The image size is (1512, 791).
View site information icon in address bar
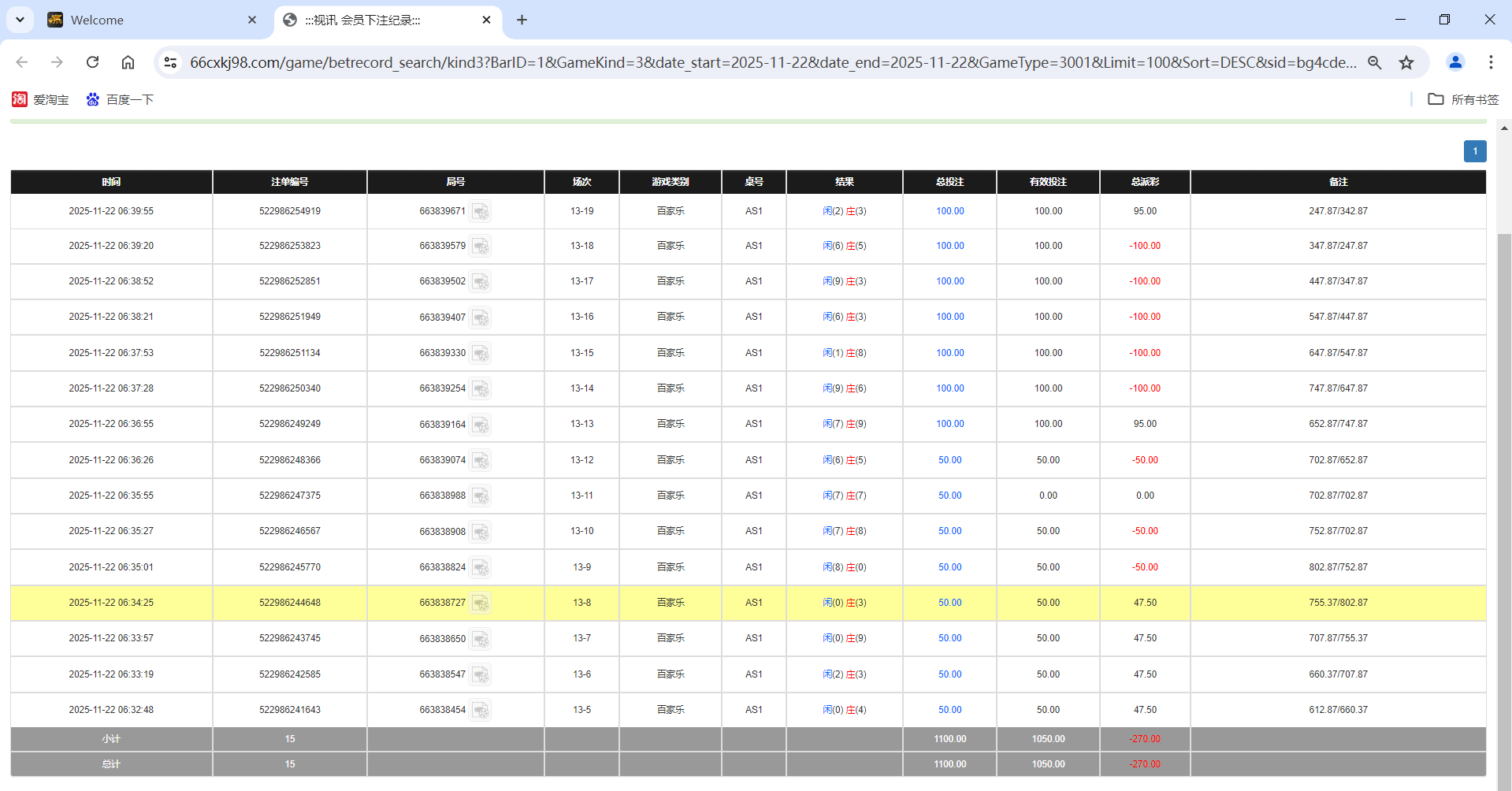point(170,62)
